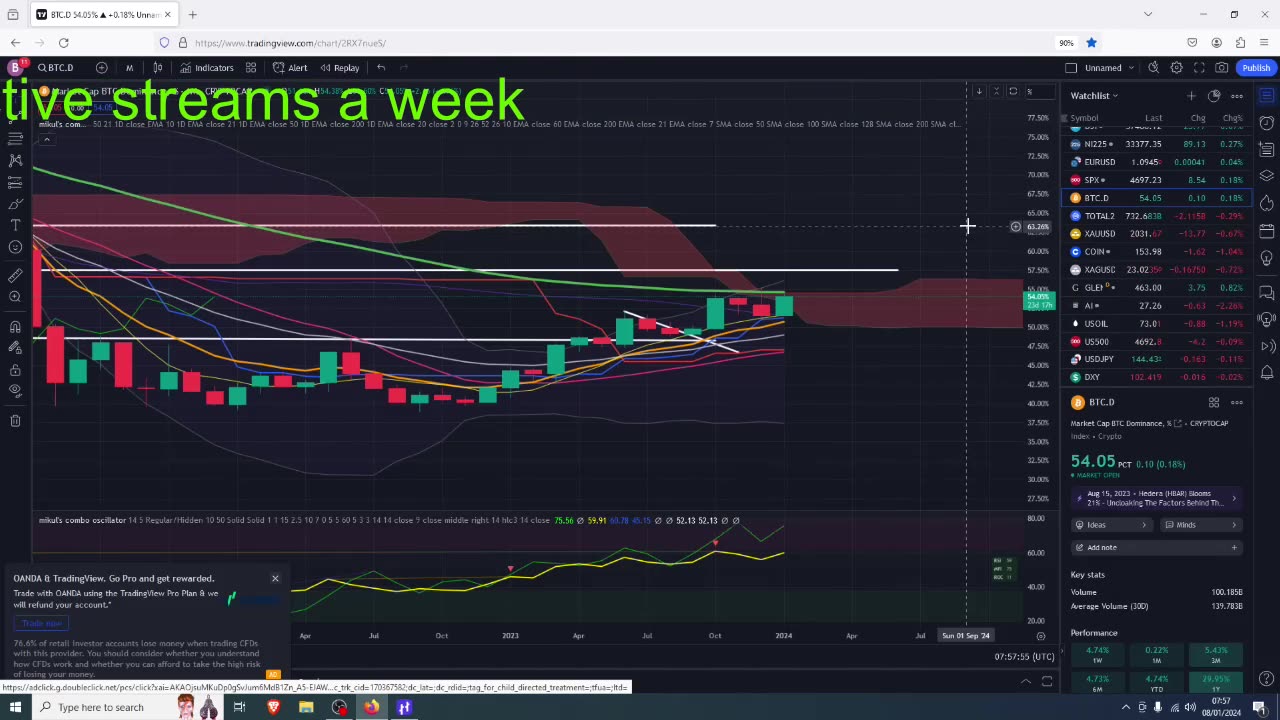The image size is (1280, 720).
Task: Select TOTAL2 in the watchlist
Action: coord(1155,216)
